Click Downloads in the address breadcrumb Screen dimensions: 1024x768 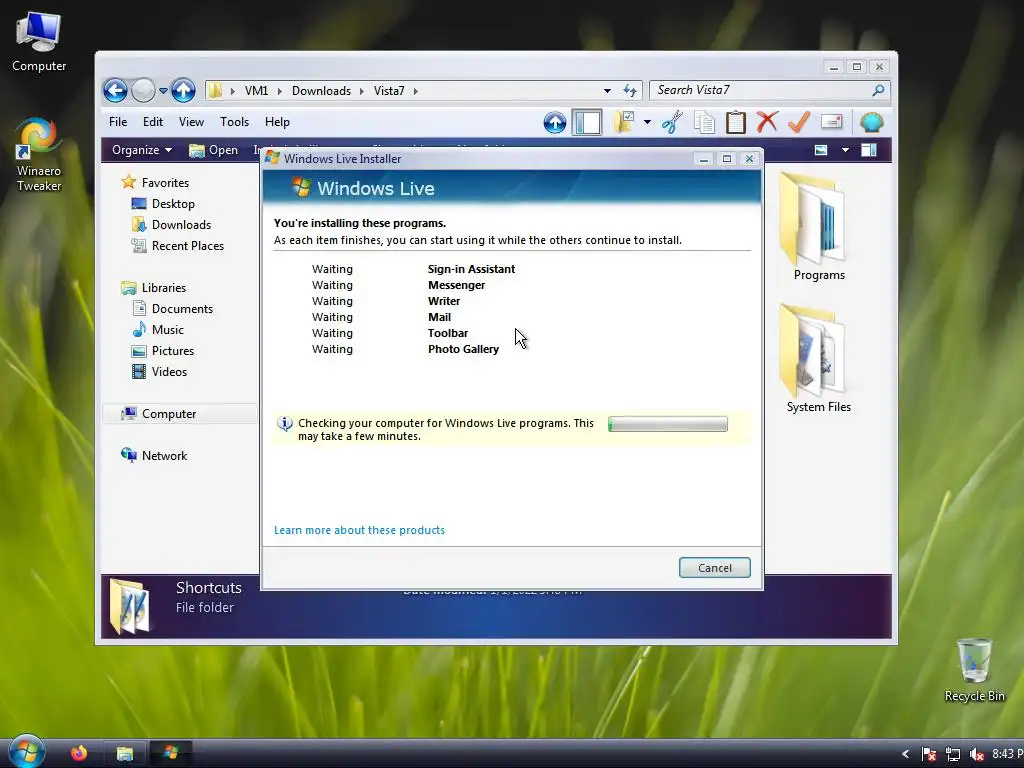pos(321,91)
